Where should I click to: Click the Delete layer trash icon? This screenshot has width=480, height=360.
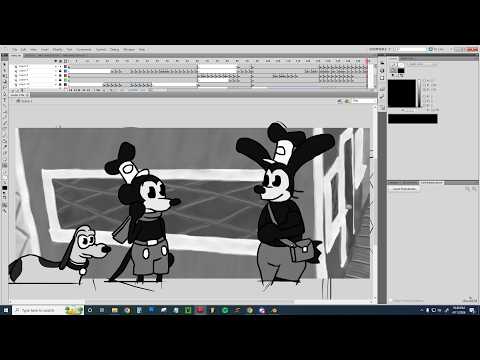[22, 91]
